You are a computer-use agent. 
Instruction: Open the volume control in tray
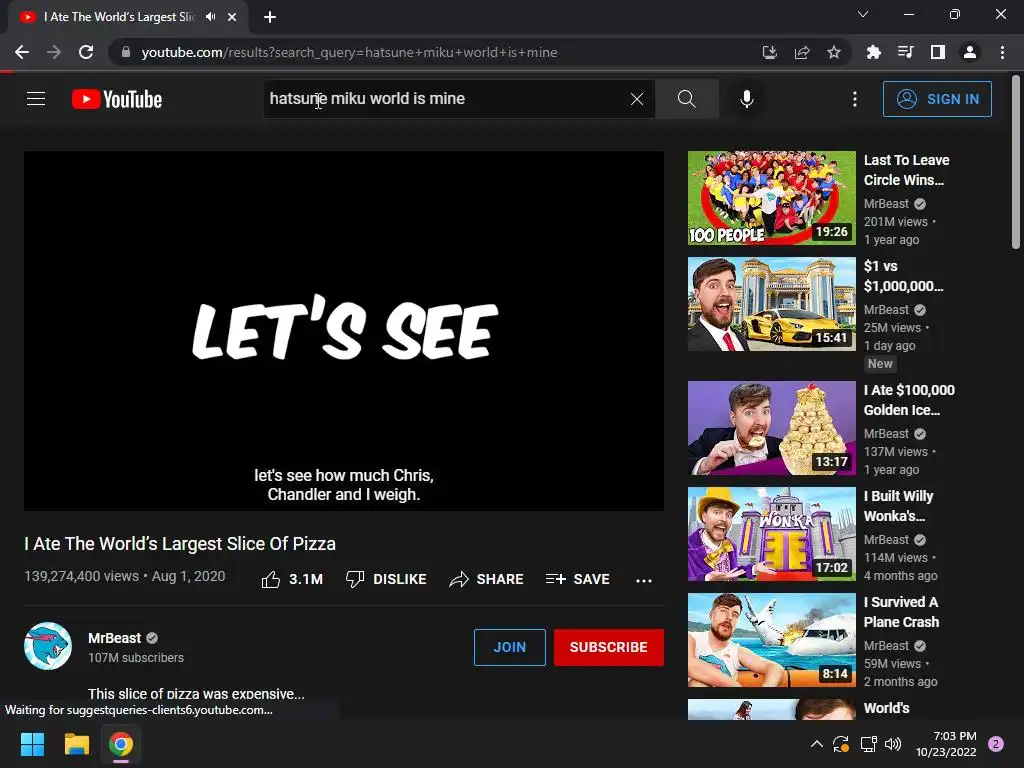(x=893, y=744)
